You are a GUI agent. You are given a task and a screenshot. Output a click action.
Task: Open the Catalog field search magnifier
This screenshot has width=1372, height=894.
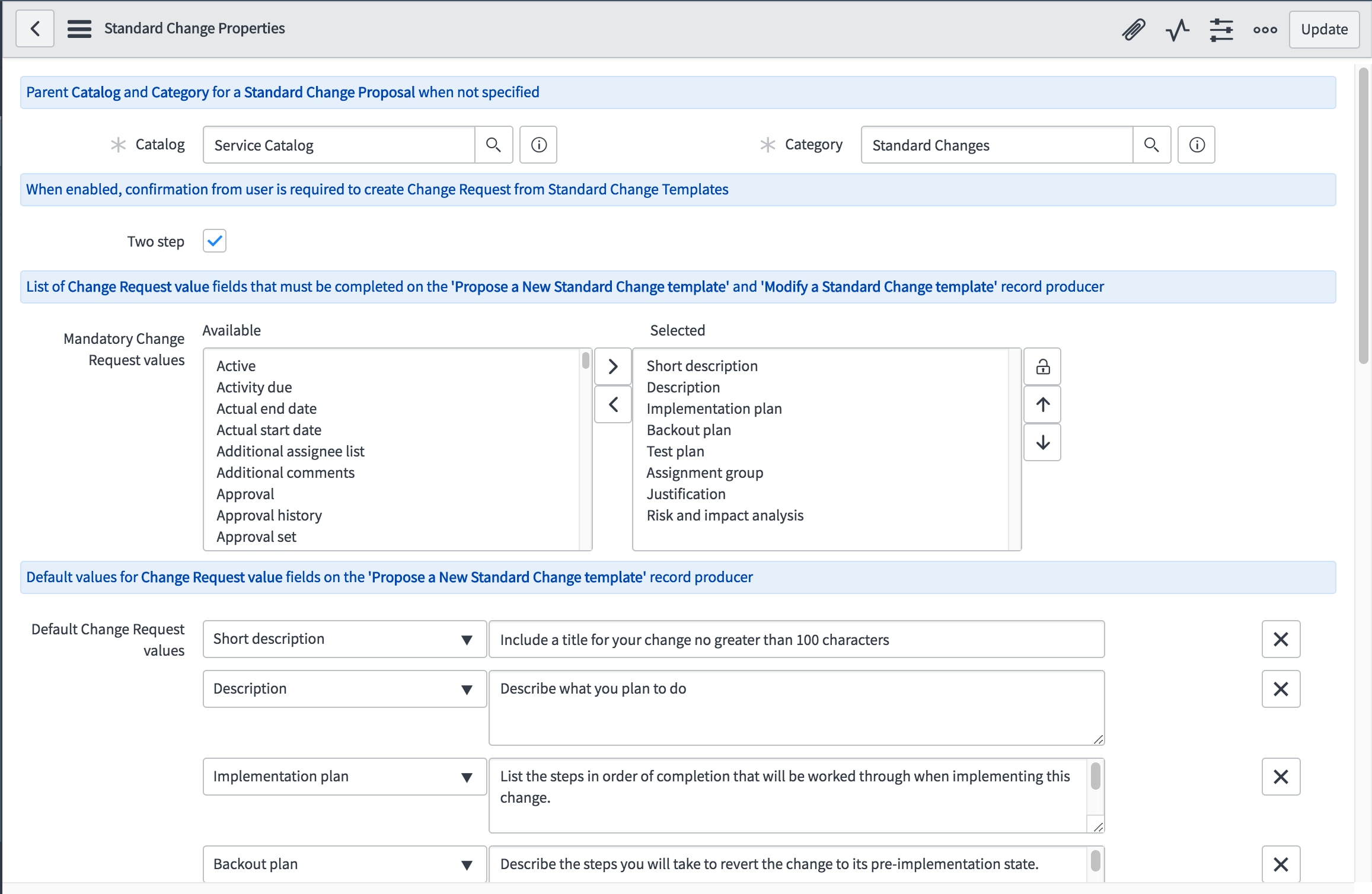point(493,144)
